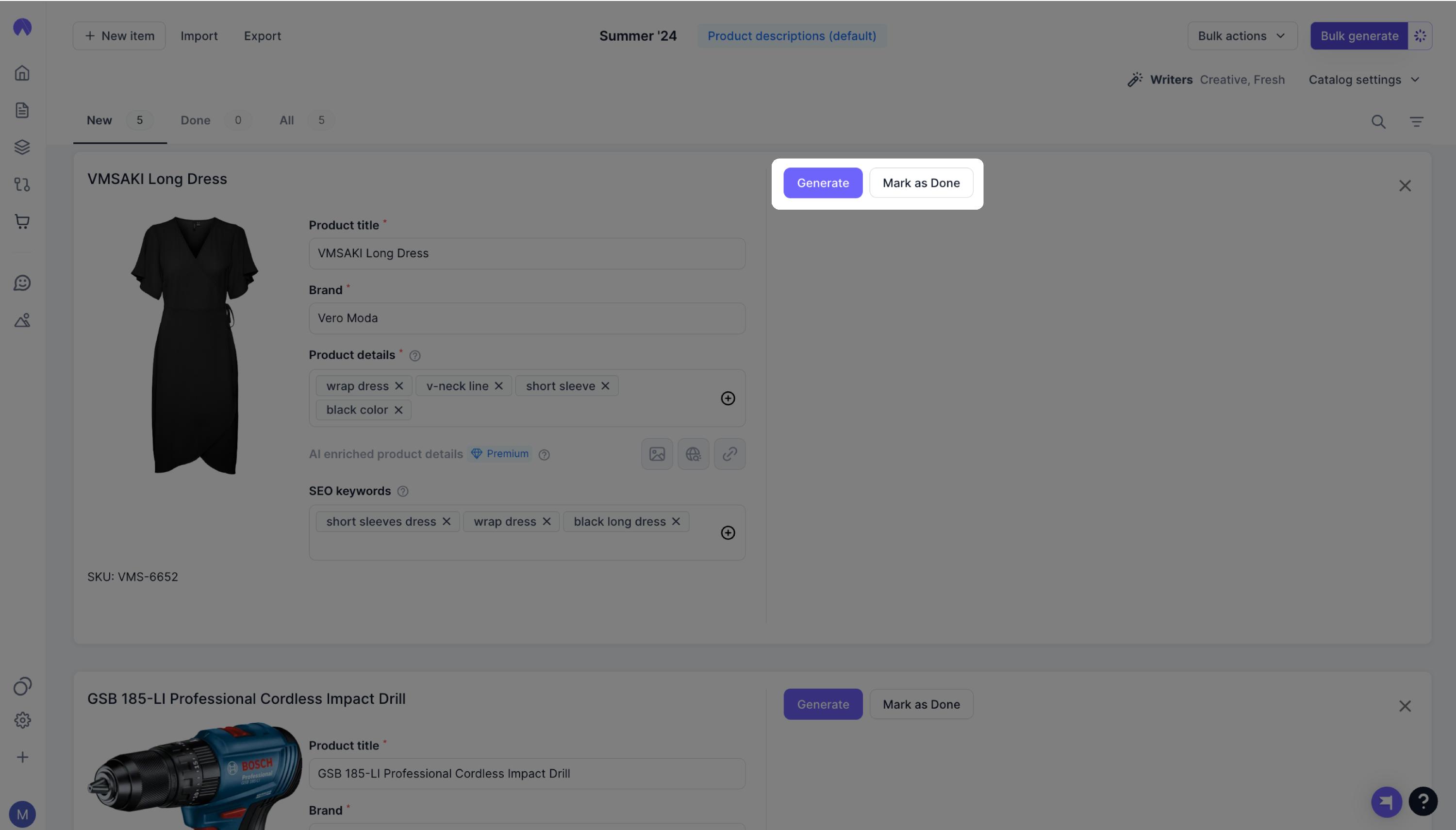Open the question mark help bubble
The height and width of the screenshot is (830, 1456).
point(1423,801)
